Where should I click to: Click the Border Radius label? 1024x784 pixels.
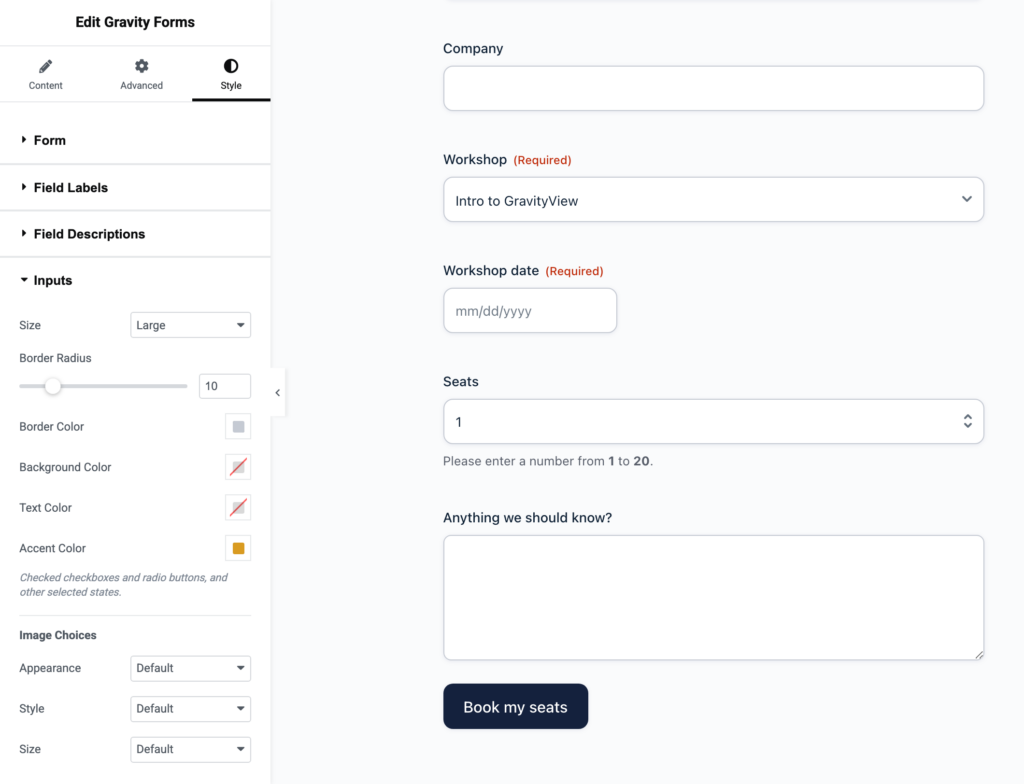[x=56, y=358]
